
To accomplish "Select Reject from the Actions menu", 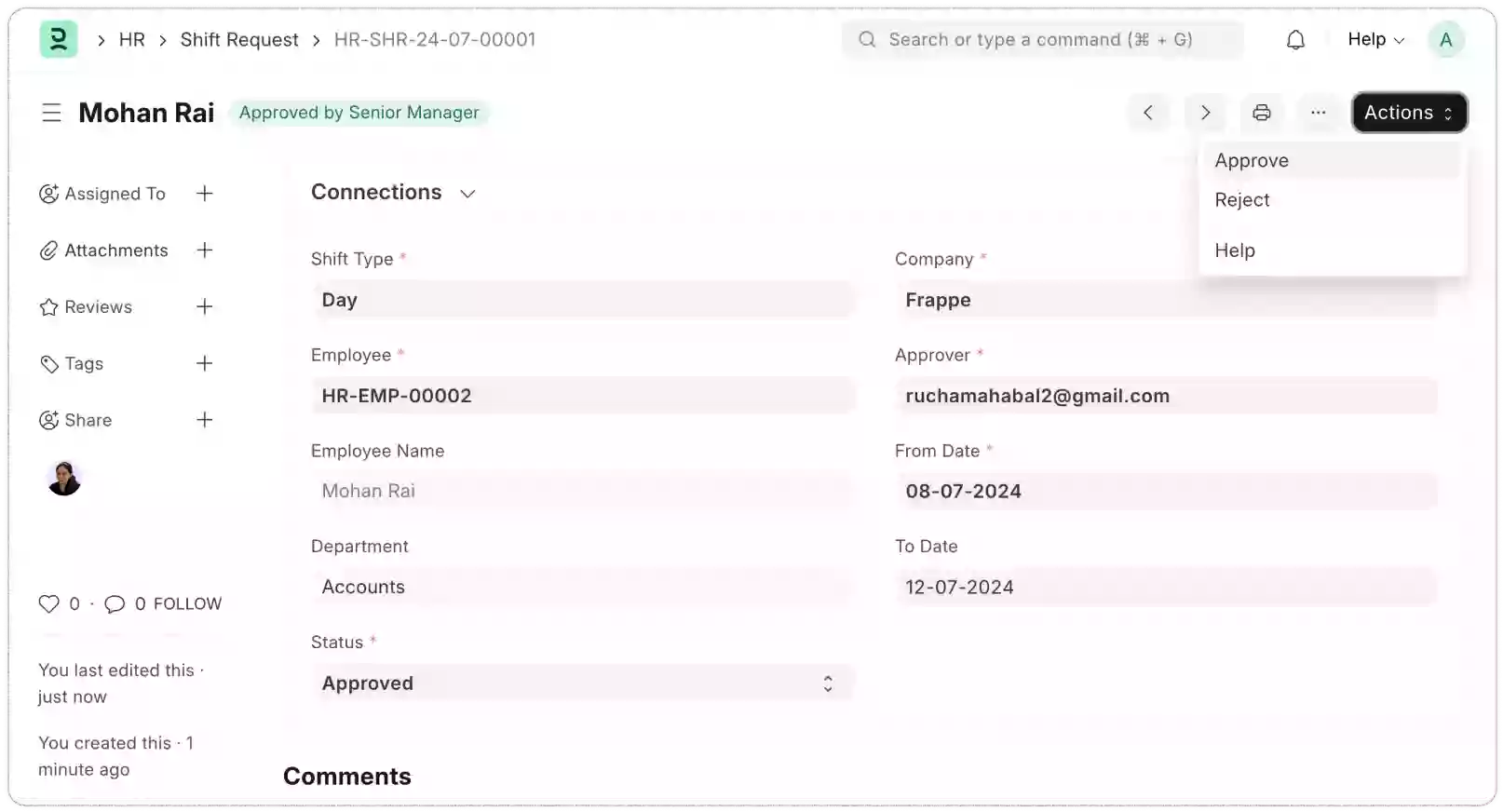I will 1241,199.
